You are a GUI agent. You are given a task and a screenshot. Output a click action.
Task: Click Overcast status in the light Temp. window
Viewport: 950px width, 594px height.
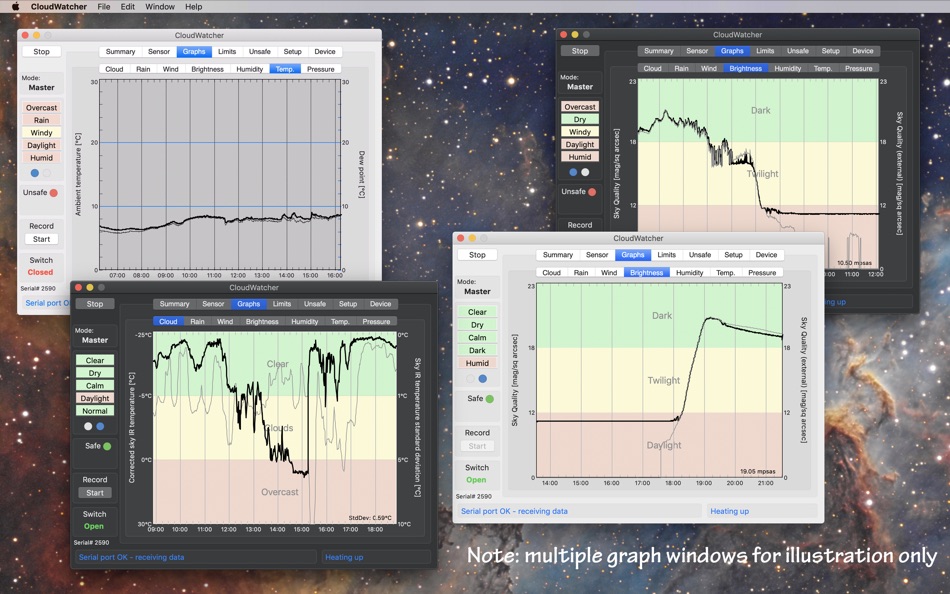[x=41, y=108]
